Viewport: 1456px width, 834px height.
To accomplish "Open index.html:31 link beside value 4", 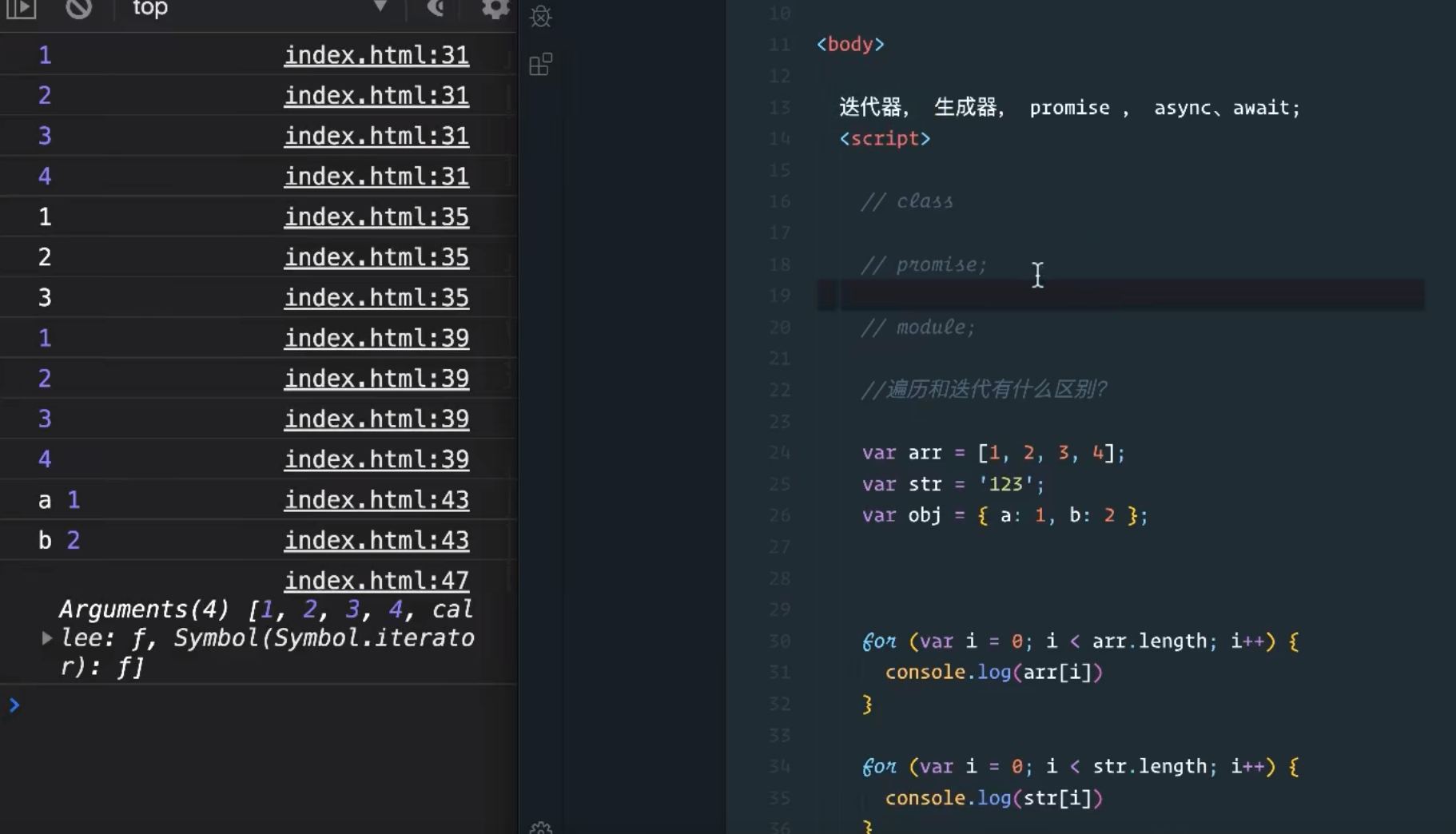I will point(376,176).
